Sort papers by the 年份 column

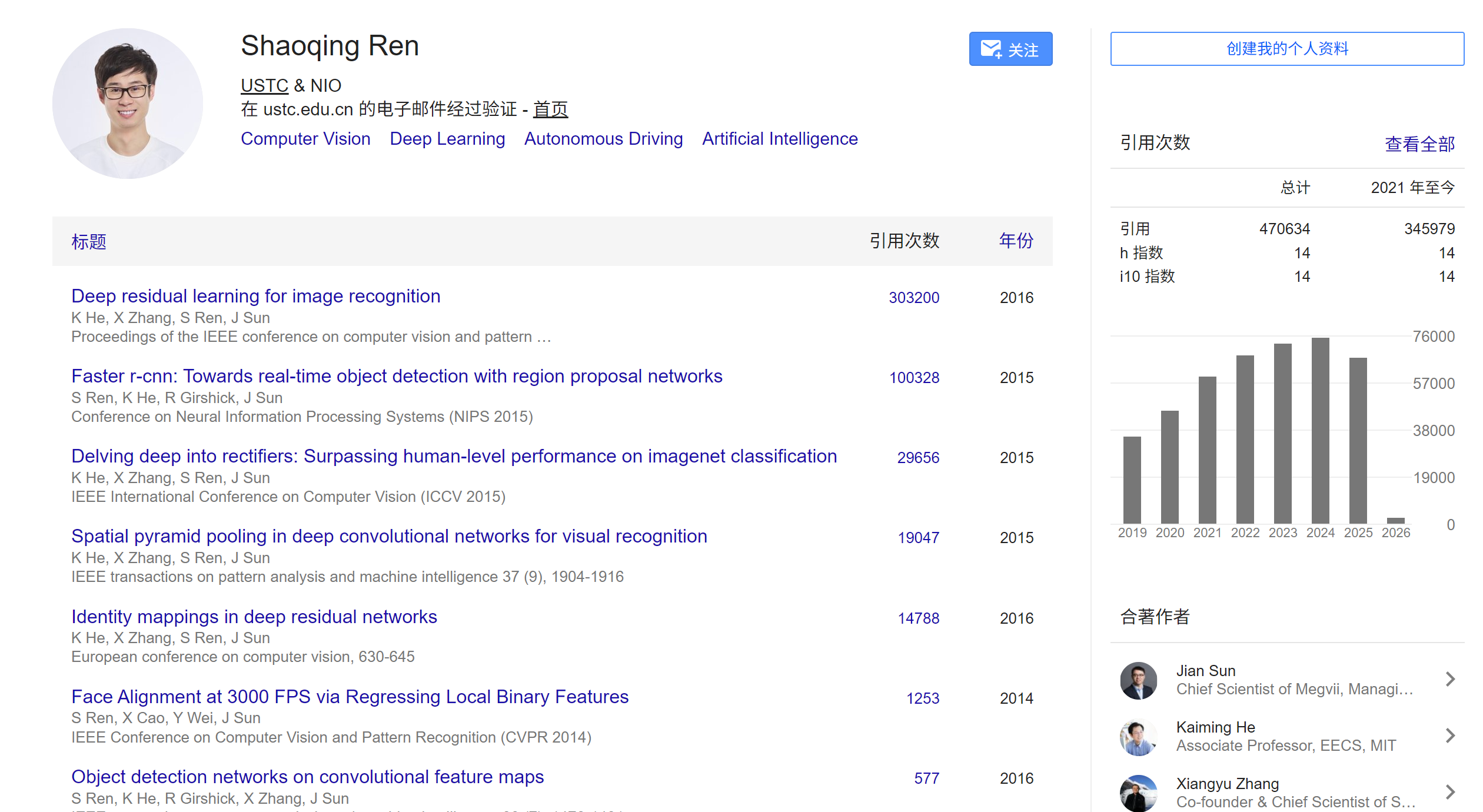pos(1016,241)
